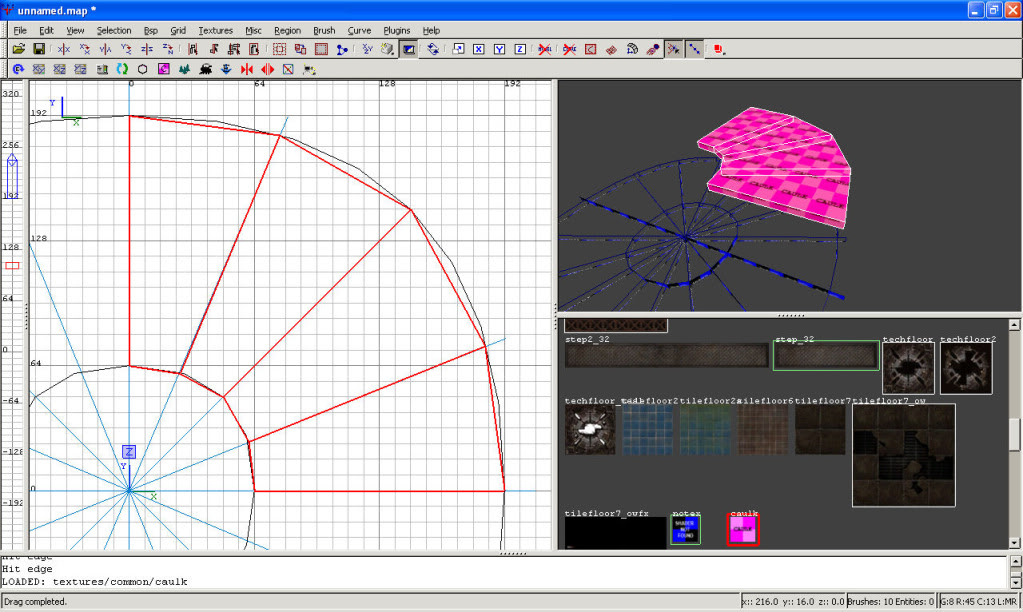Click the black hexagon icon in lower toolbar
This screenshot has width=1023, height=612.
coord(143,69)
